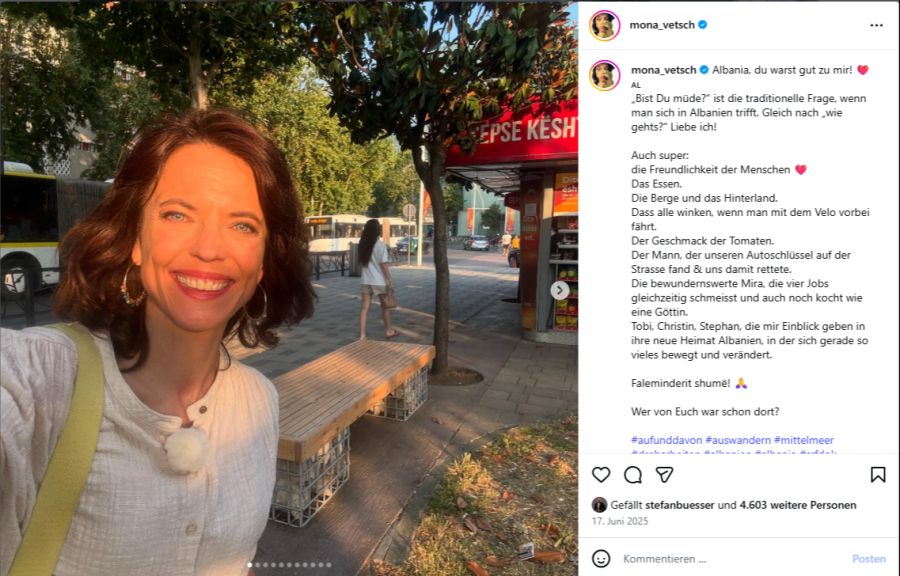This screenshot has width=900, height=576.
Task: Open mona_vetsch username in caption
Action: [x=664, y=70]
